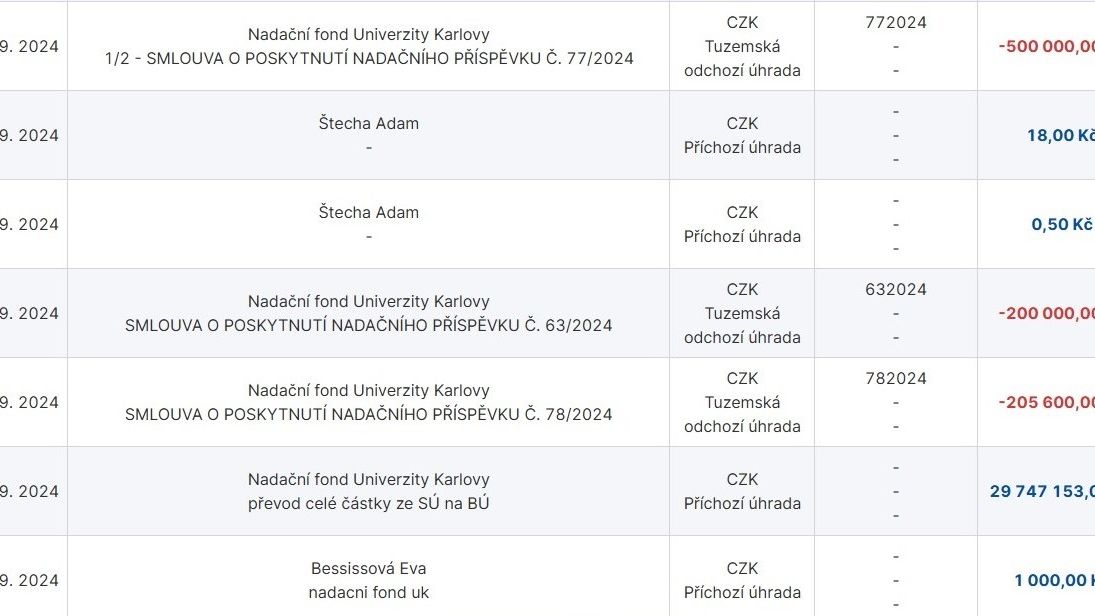Click the 1 000,00 incoming amount
This screenshot has height=616, width=1095.
point(1054,580)
